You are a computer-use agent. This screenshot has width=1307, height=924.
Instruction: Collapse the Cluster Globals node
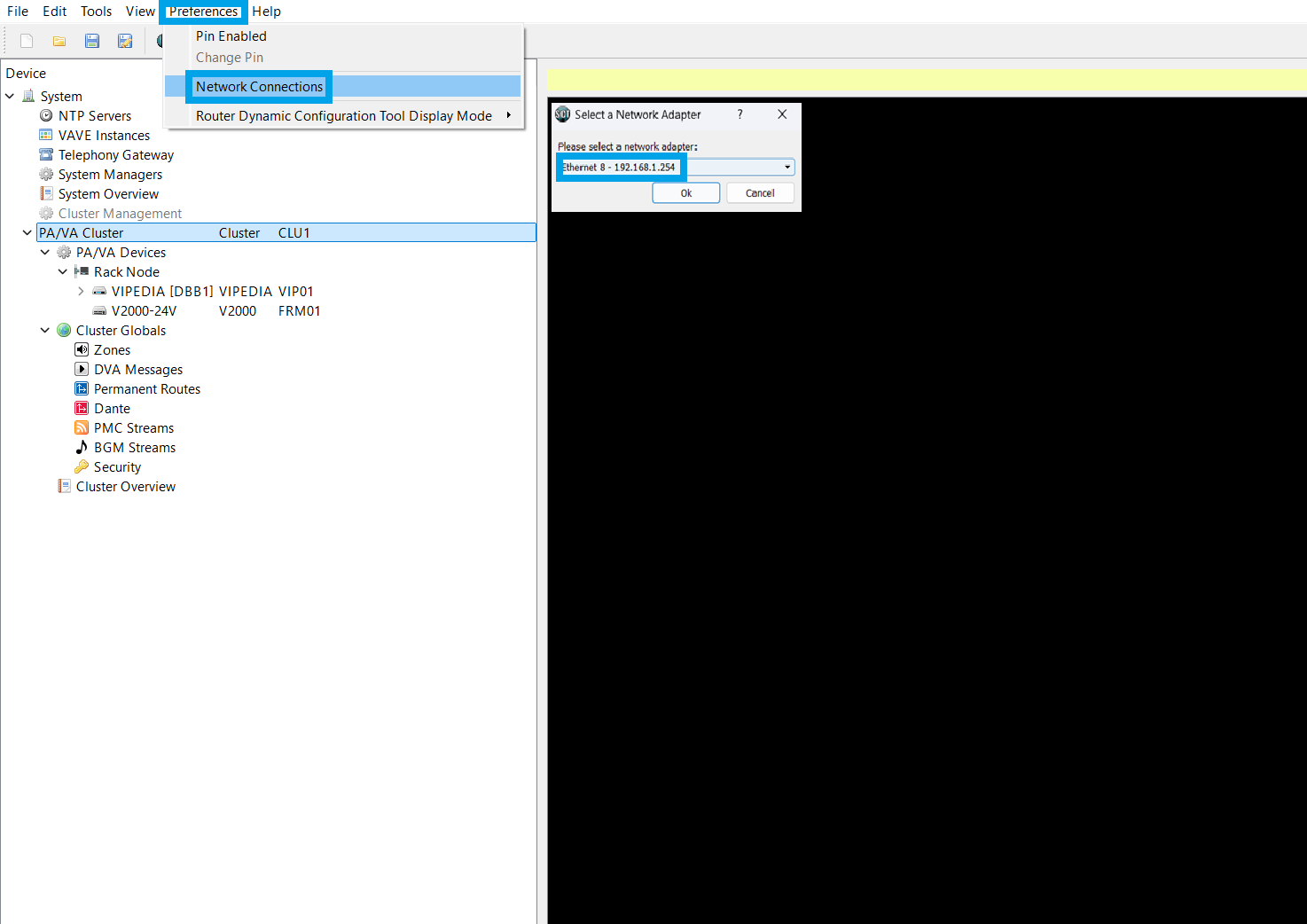coord(45,330)
